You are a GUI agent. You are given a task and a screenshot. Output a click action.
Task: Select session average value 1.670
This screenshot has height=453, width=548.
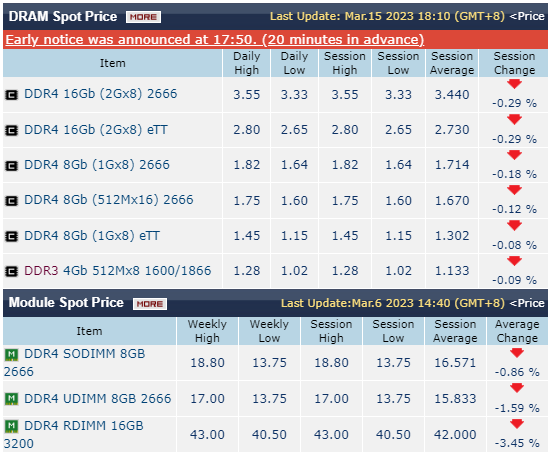452,201
